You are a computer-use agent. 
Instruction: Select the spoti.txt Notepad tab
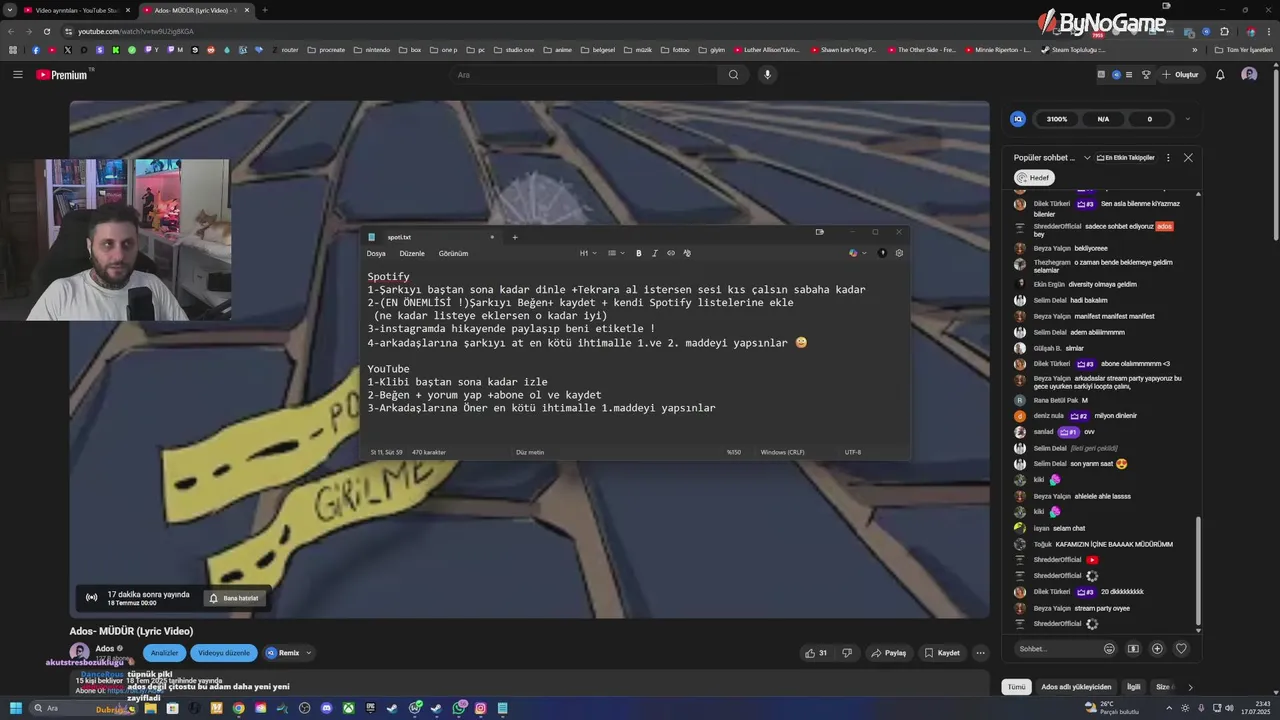point(432,237)
